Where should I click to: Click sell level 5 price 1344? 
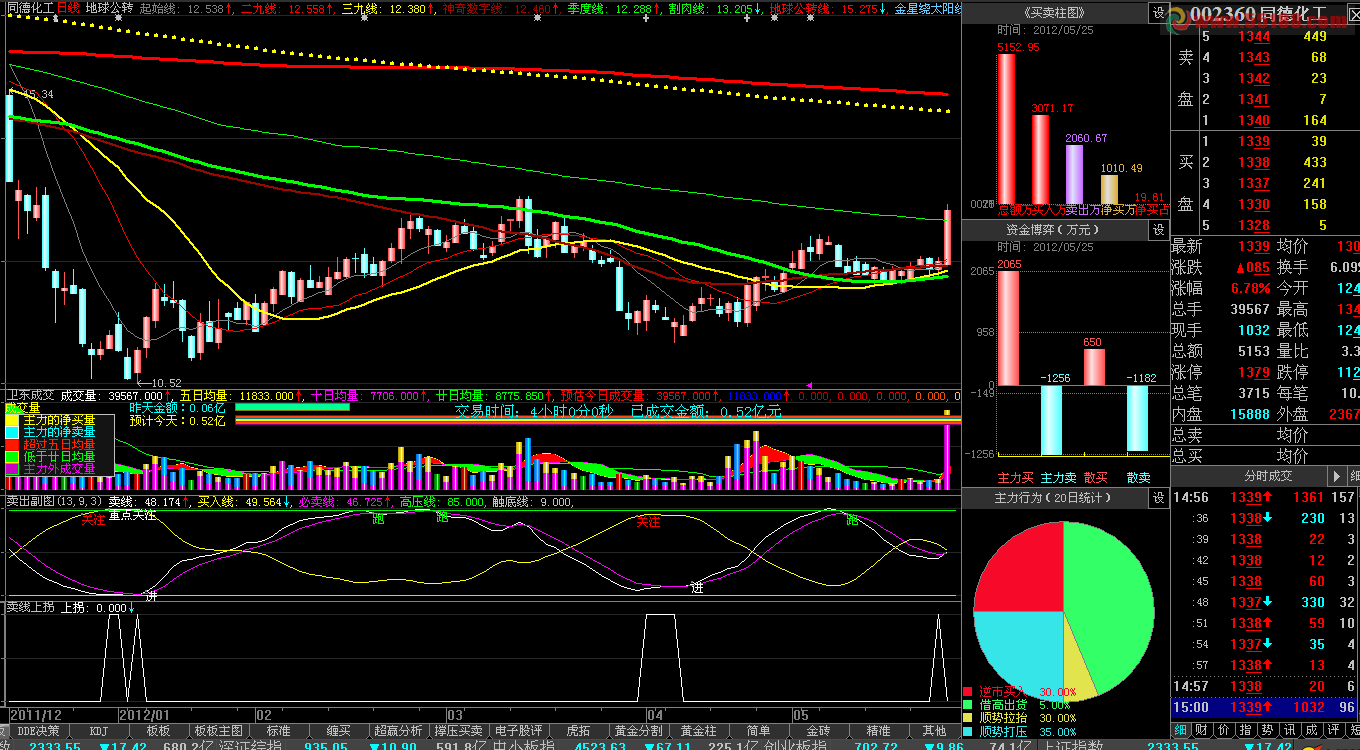click(1254, 37)
